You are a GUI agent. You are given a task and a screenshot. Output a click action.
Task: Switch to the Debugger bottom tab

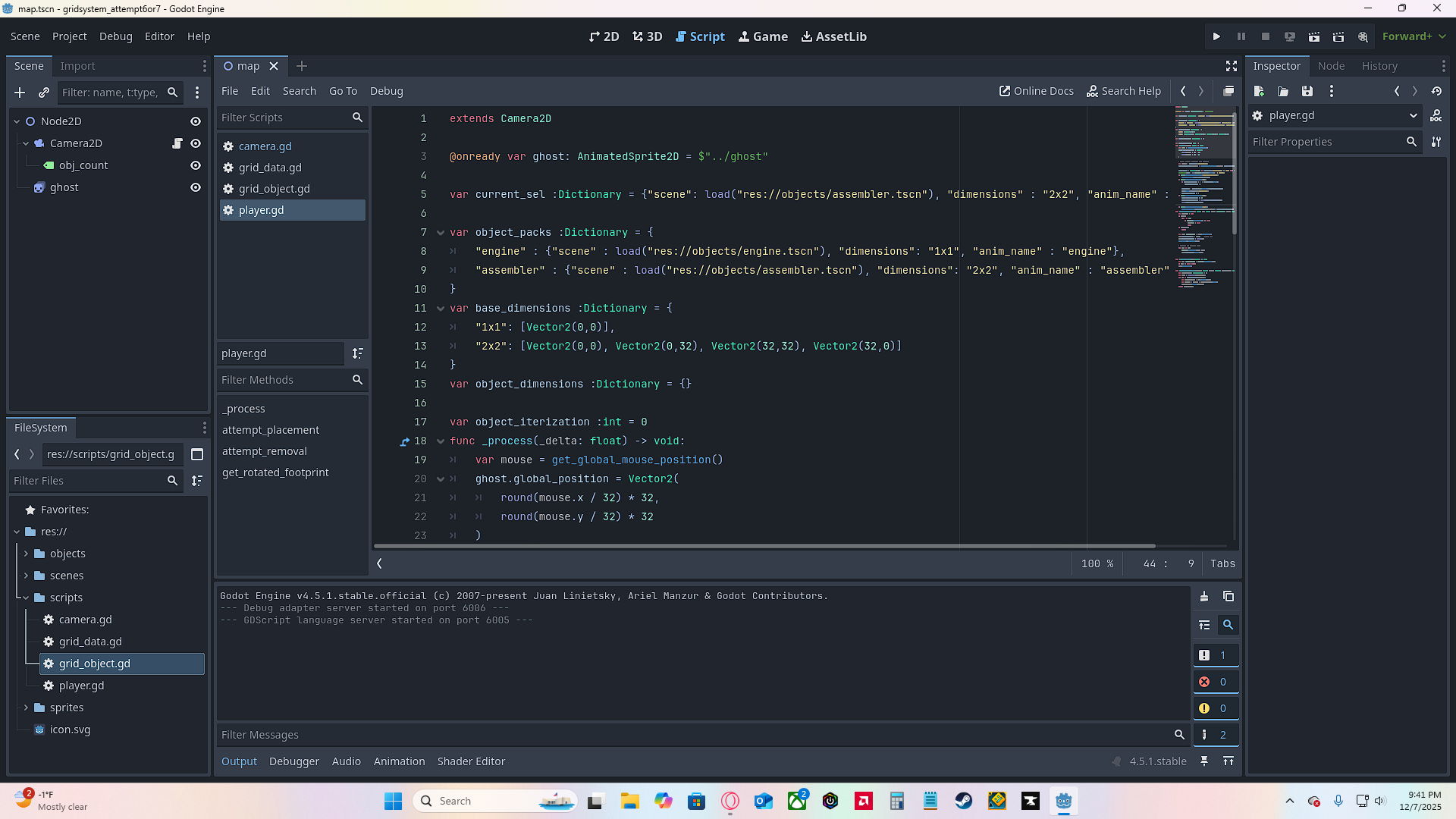[294, 761]
